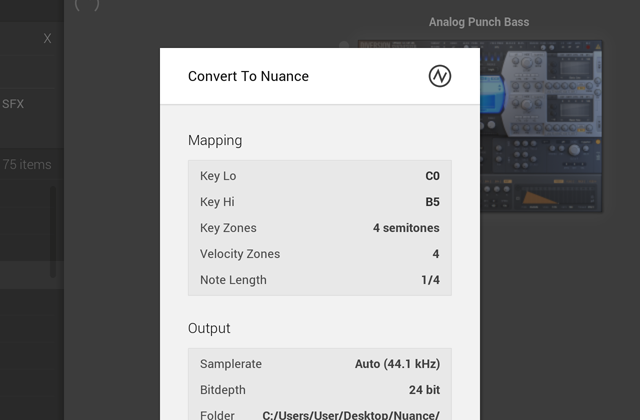Choose output Folder path field

351,415
